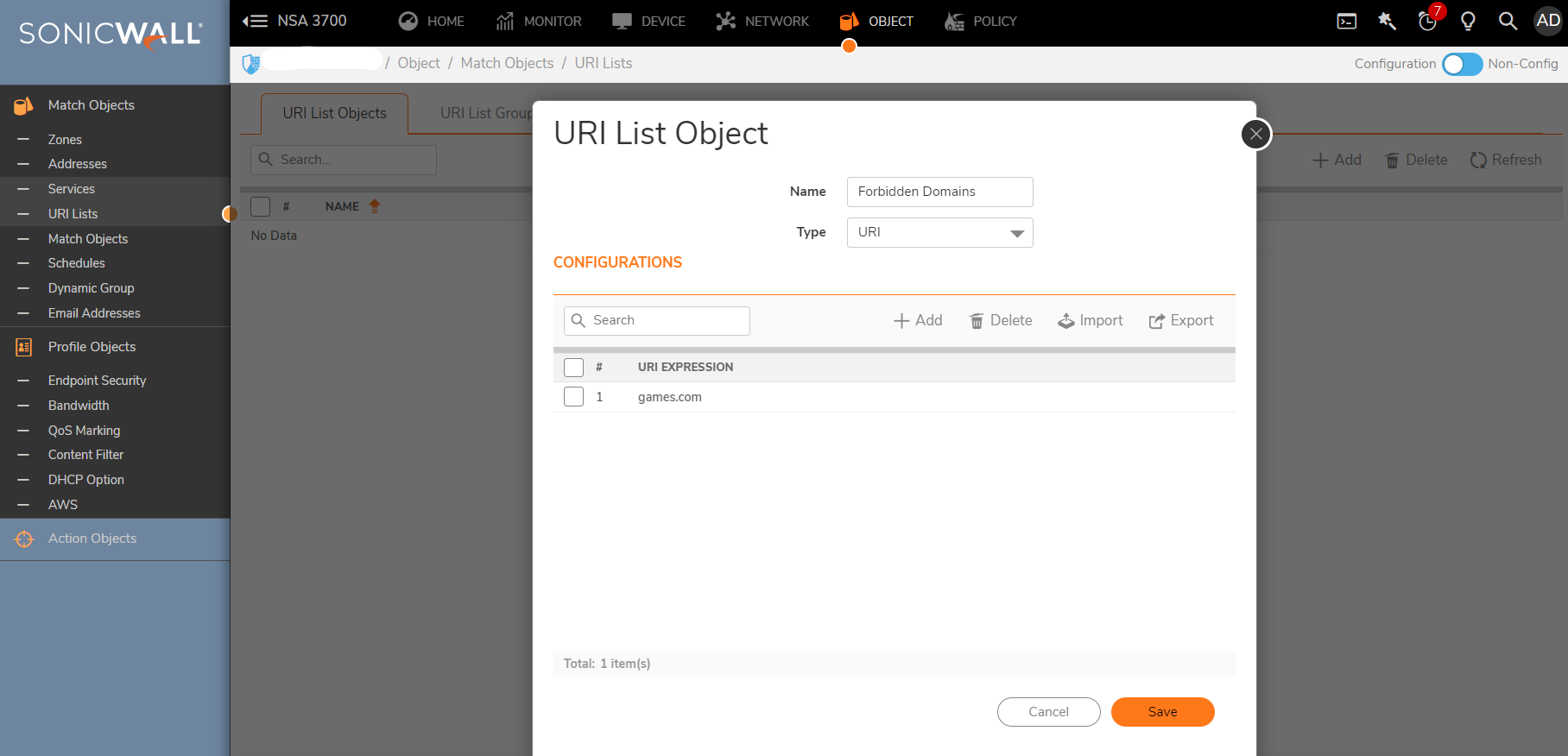Click the Name input field
Image resolution: width=1568 pixels, height=756 pixels.
pos(939,192)
